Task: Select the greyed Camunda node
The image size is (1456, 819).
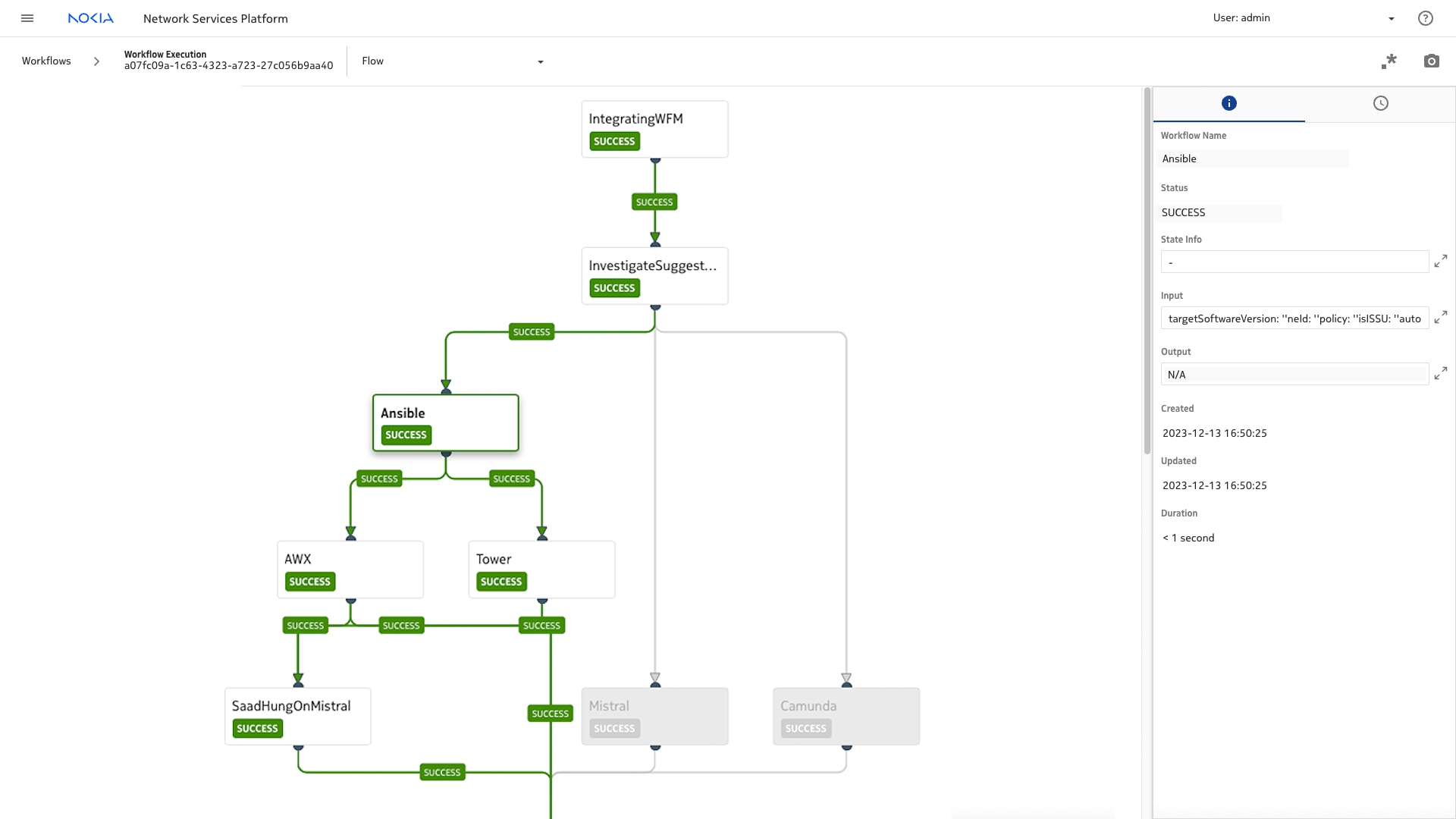Action: tap(846, 717)
